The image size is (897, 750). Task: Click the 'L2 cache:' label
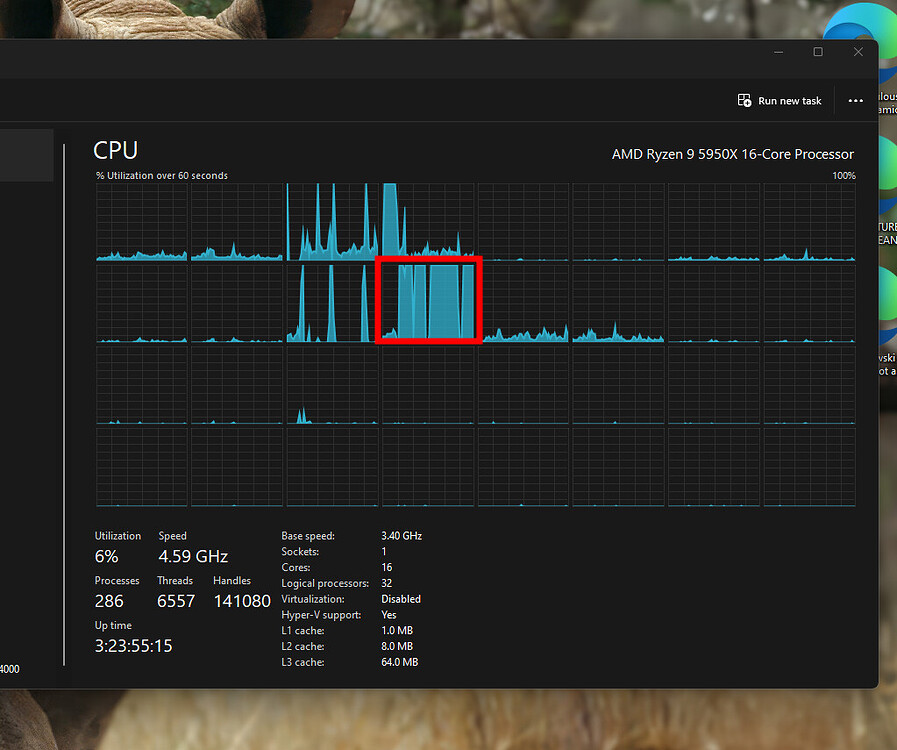303,646
